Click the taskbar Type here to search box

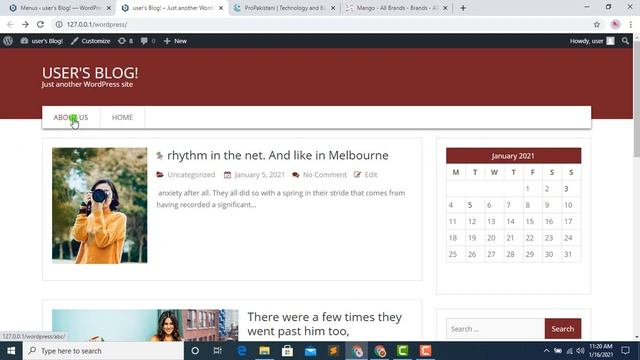[x=103, y=351]
